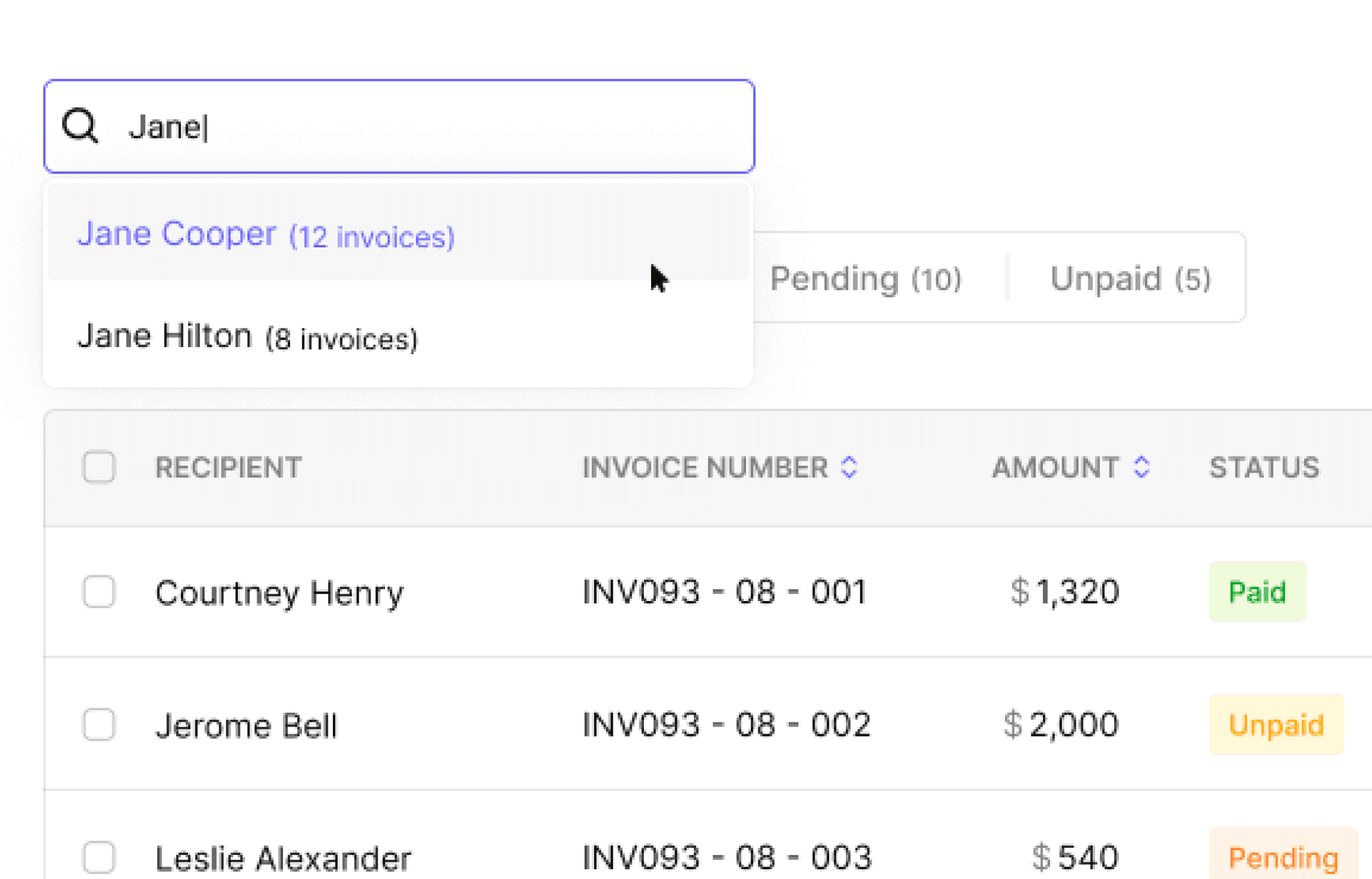Sort by Invoice Number arrows icon
Screen dimensions: 1372x879
coord(849,467)
